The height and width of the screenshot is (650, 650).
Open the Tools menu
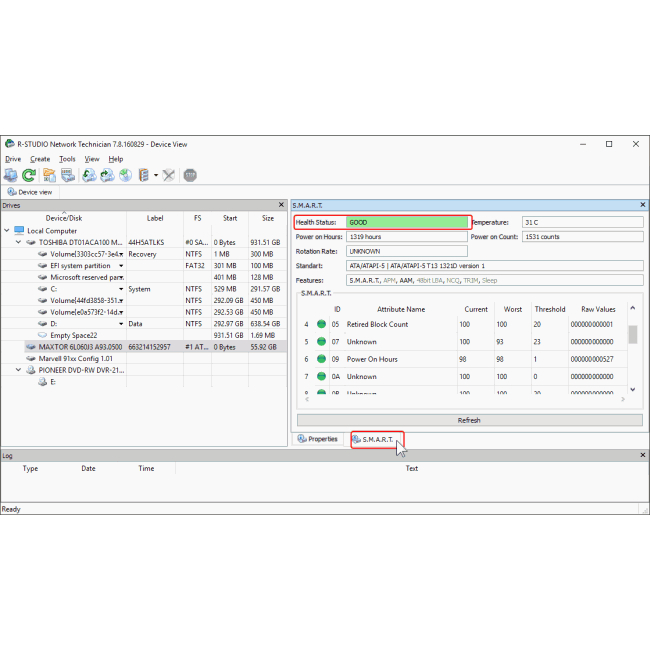pyautogui.click(x=67, y=159)
